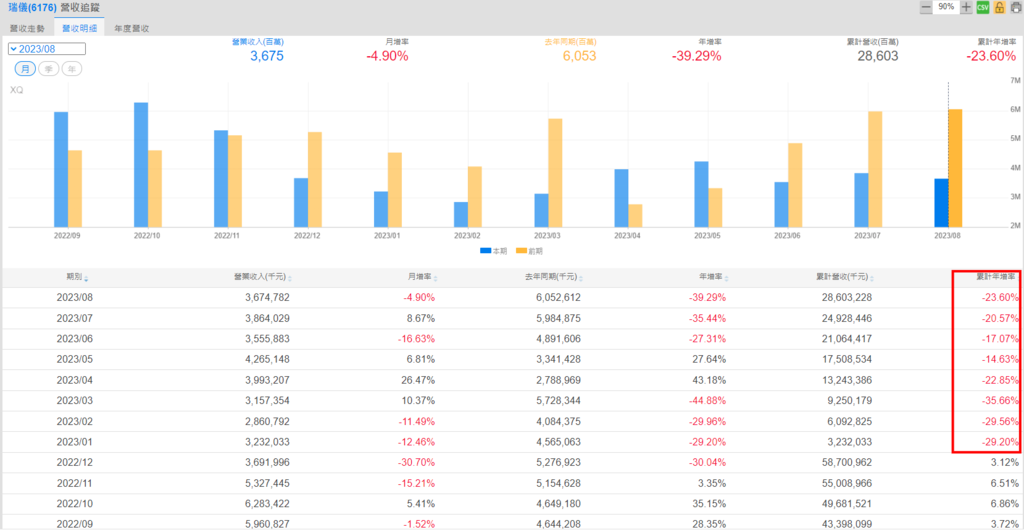The image size is (1024, 530).
Task: Click the 90% zoom level field
Action: click(946, 7)
